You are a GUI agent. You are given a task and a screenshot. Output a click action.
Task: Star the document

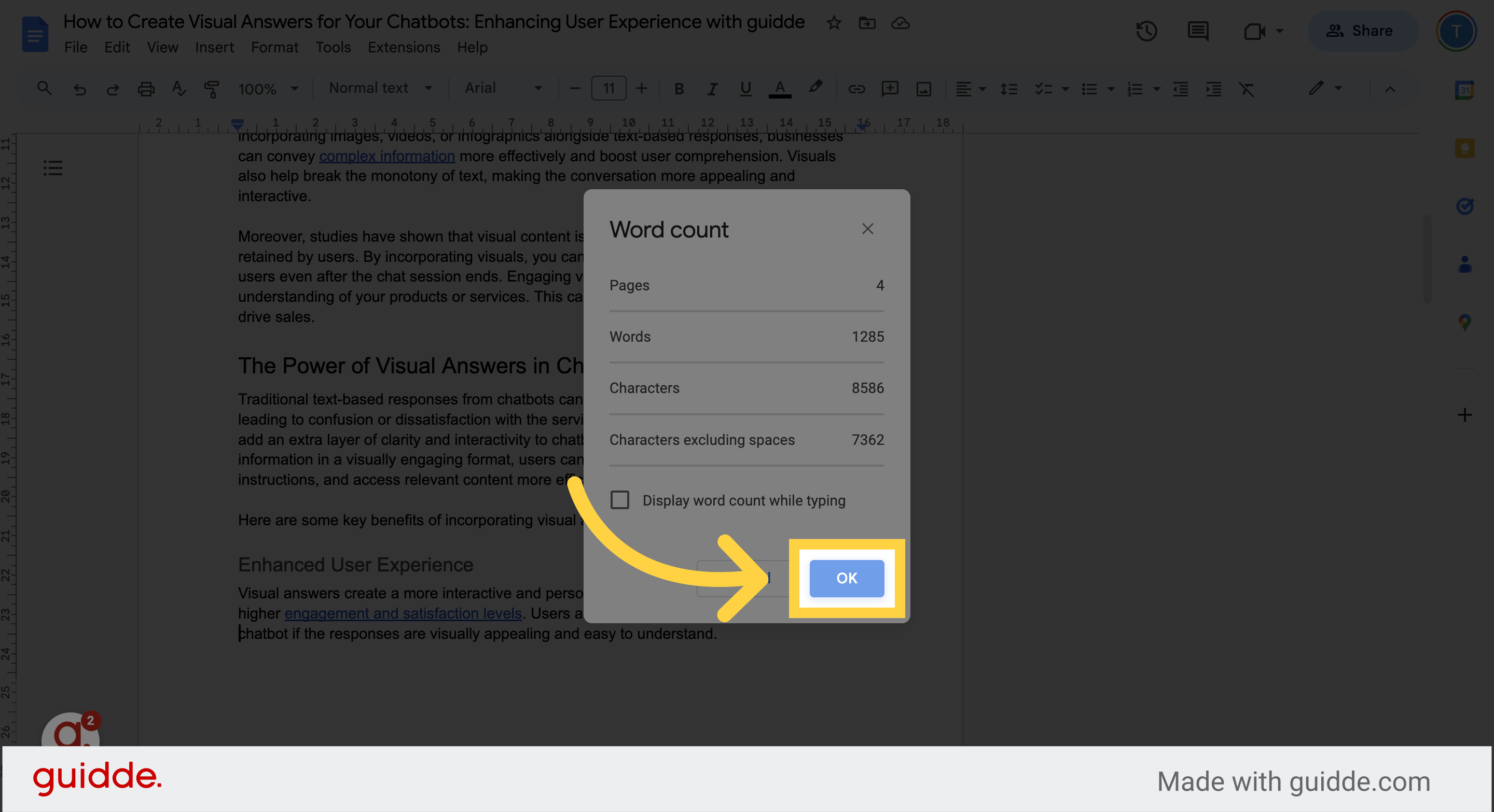click(x=834, y=23)
